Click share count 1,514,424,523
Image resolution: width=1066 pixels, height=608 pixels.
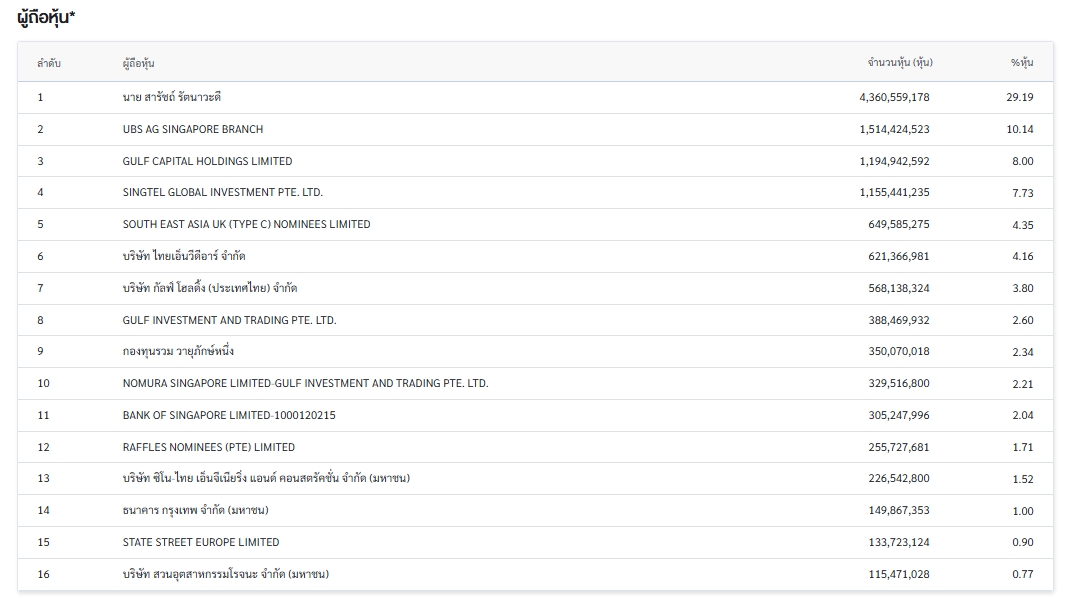tap(895, 129)
